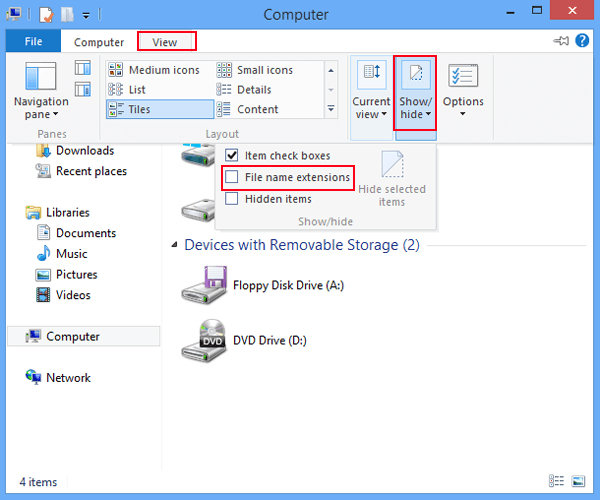Select the Tiles layout
The image size is (600, 500).
[160, 109]
